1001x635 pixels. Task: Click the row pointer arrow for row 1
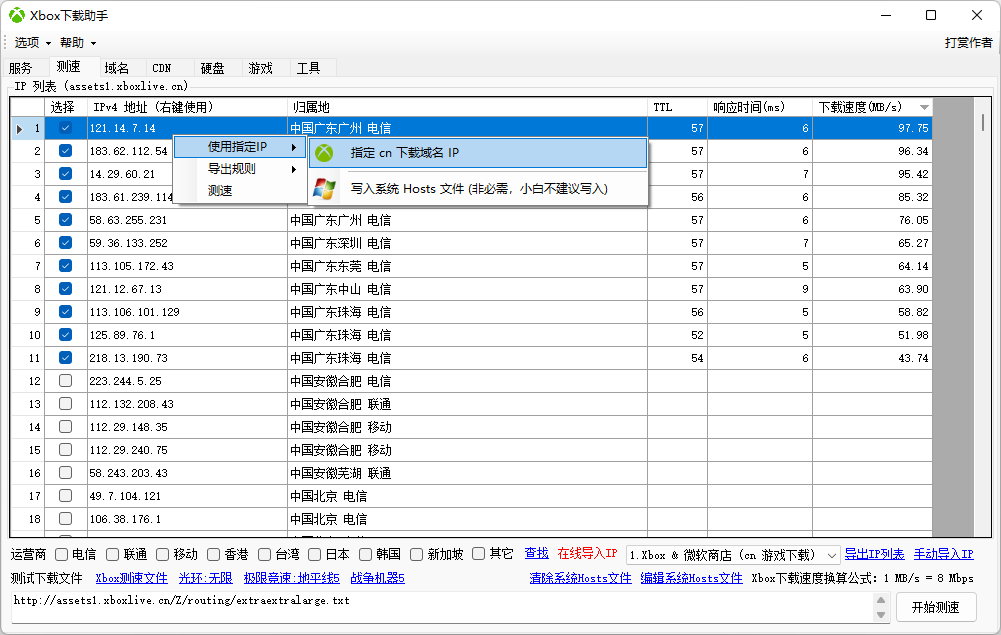click(x=19, y=129)
